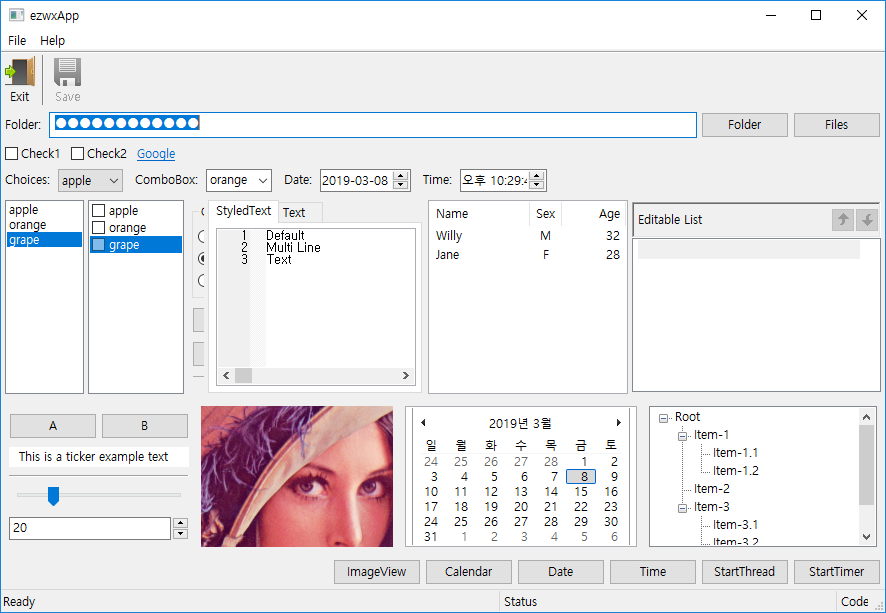Screen dimensions: 886x613
Task: Go to previous month in calendar
Action: (423, 423)
